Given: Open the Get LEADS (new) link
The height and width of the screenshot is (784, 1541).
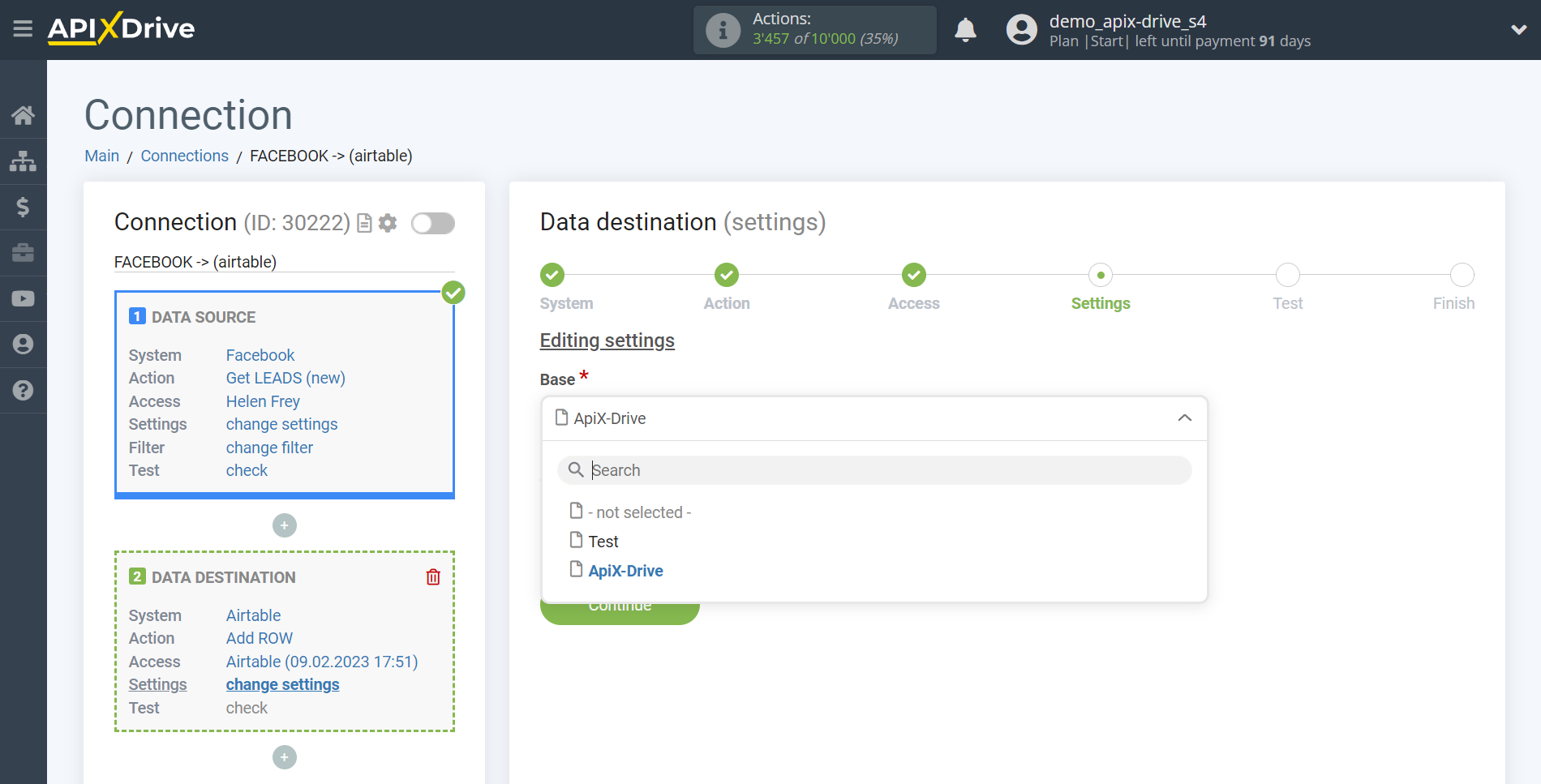Looking at the screenshot, I should pyautogui.click(x=285, y=378).
